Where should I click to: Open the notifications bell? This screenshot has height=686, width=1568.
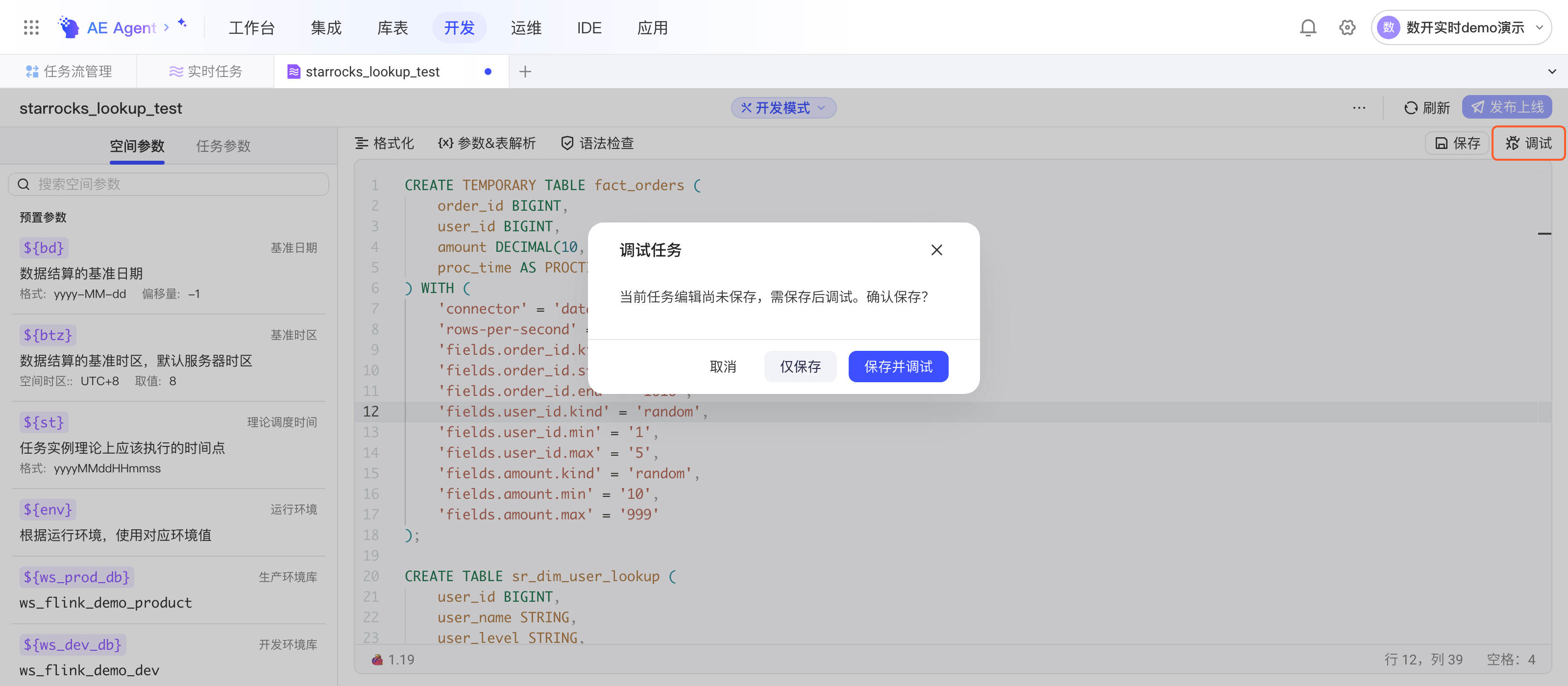click(x=1307, y=27)
